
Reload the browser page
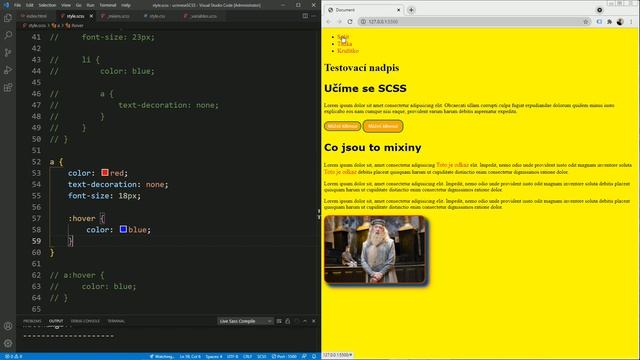pos(350,22)
